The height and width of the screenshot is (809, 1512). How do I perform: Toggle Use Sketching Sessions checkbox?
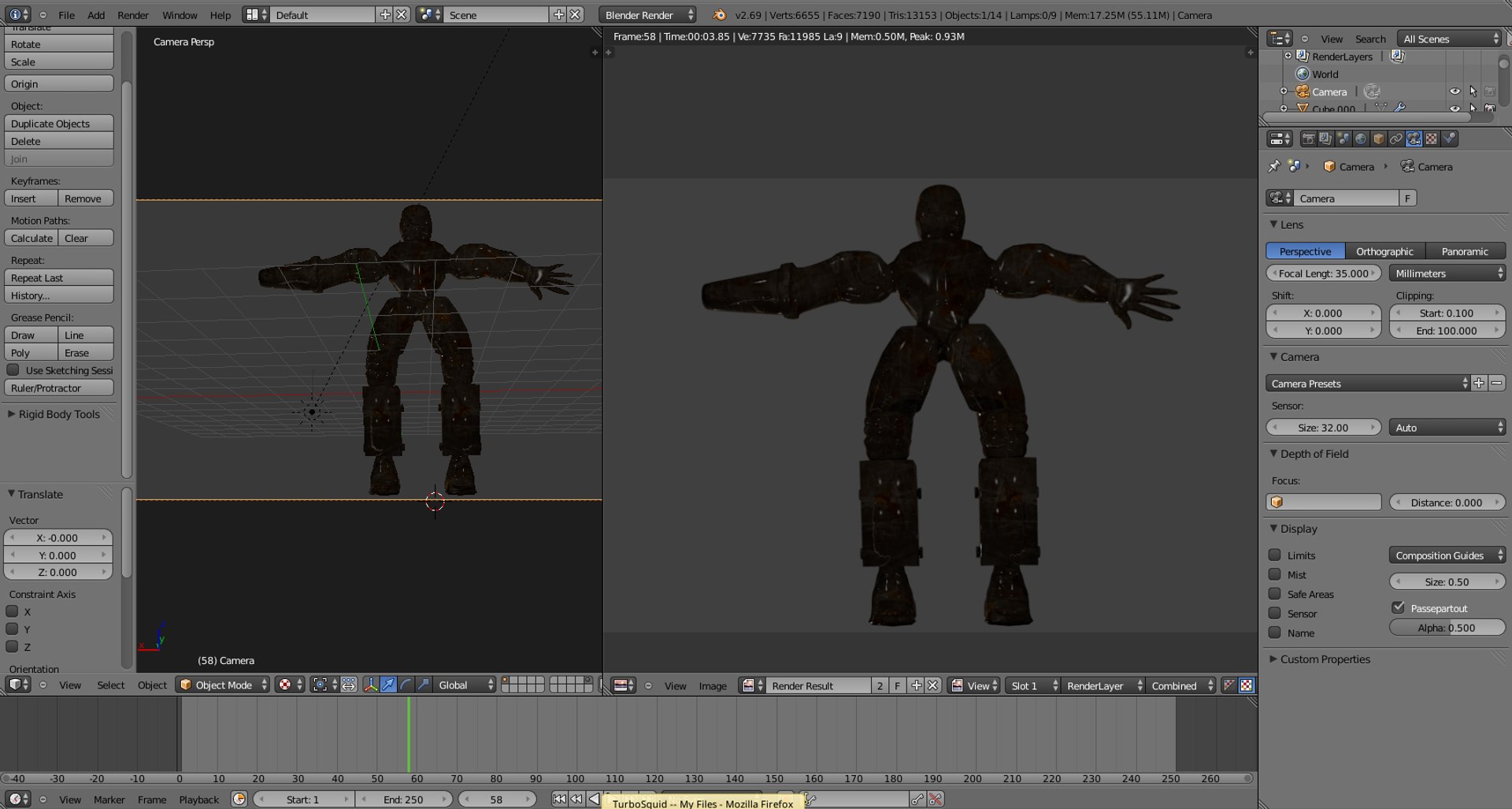tap(13, 369)
